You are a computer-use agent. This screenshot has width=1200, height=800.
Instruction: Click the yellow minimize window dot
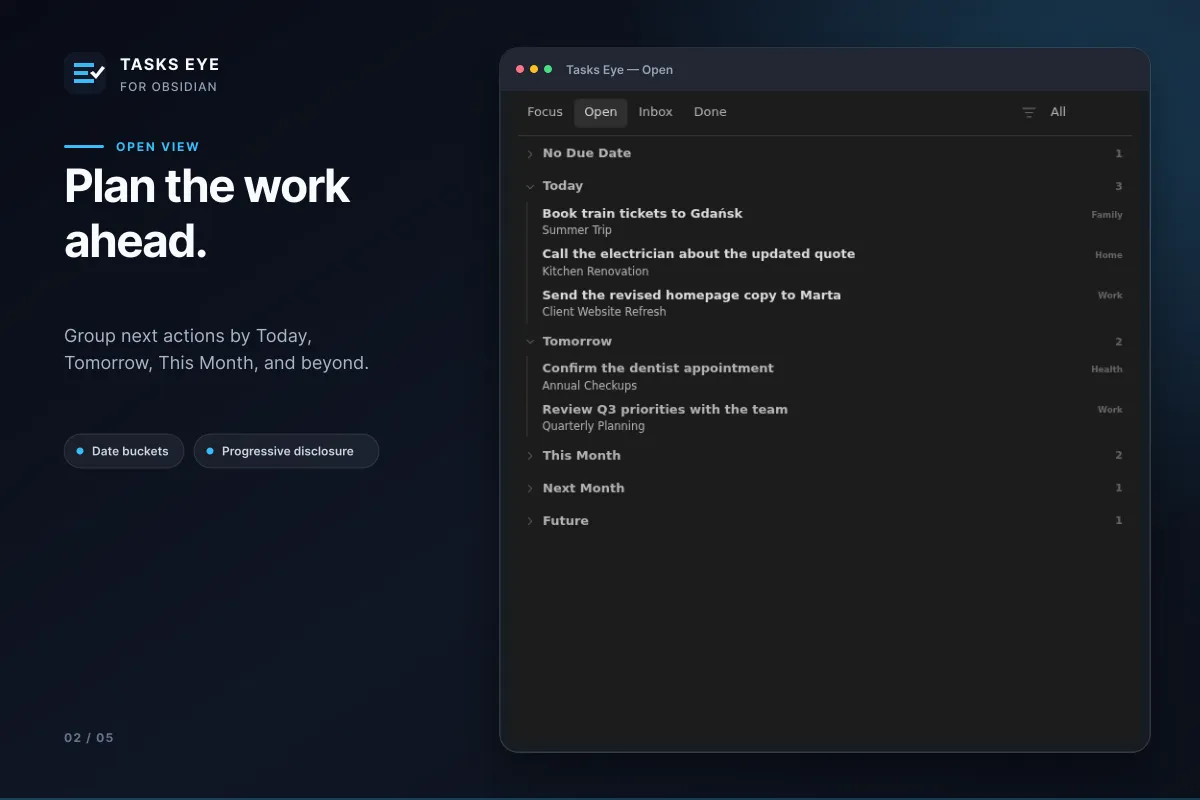point(534,69)
